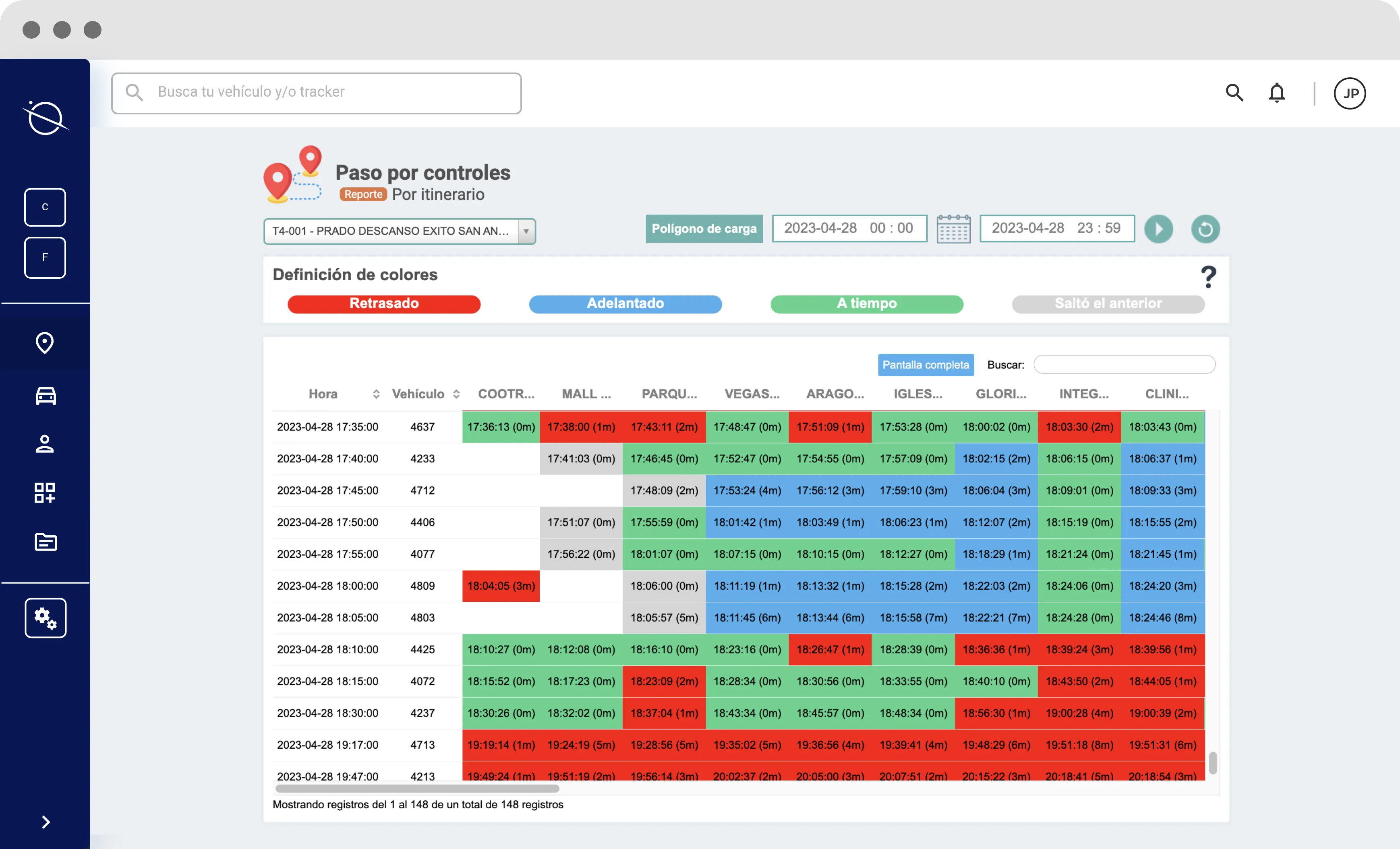Expand the sidebar with bottom chevron
The width and height of the screenshot is (1400, 849).
(x=46, y=822)
